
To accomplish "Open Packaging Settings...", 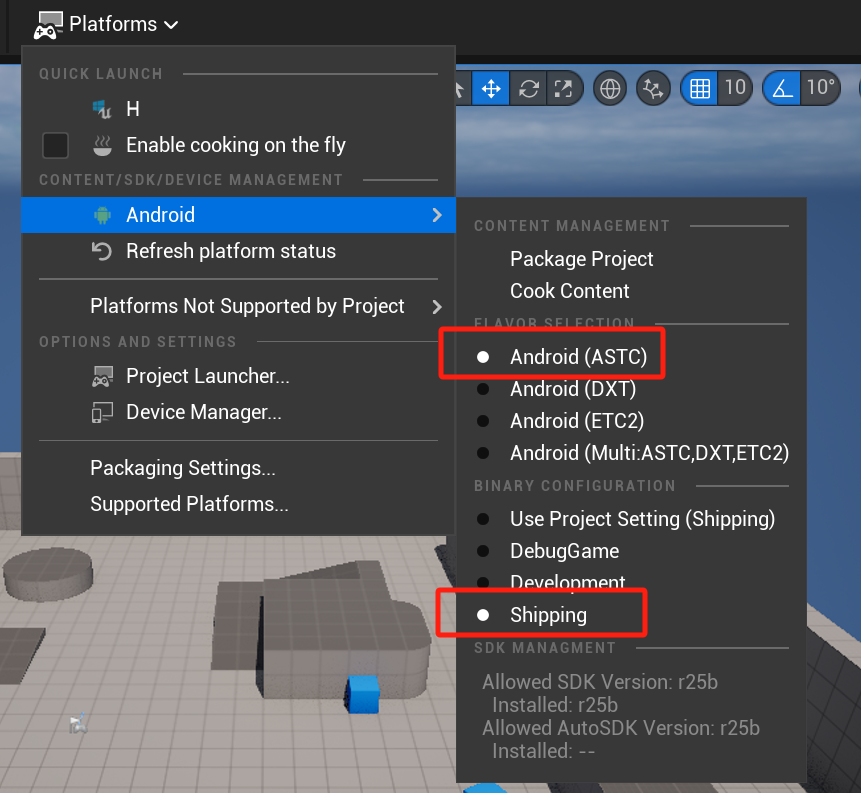I will pyautogui.click(x=183, y=468).
